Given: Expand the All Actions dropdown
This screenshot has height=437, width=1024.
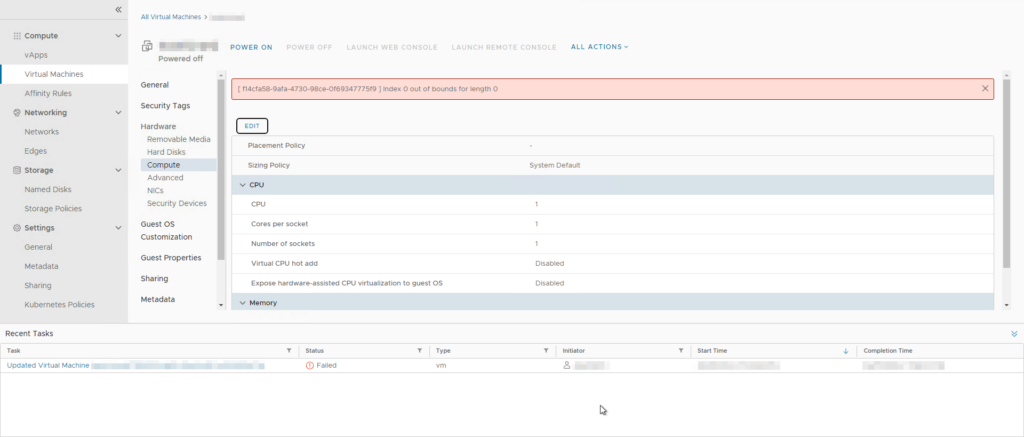Looking at the screenshot, I should [599, 47].
